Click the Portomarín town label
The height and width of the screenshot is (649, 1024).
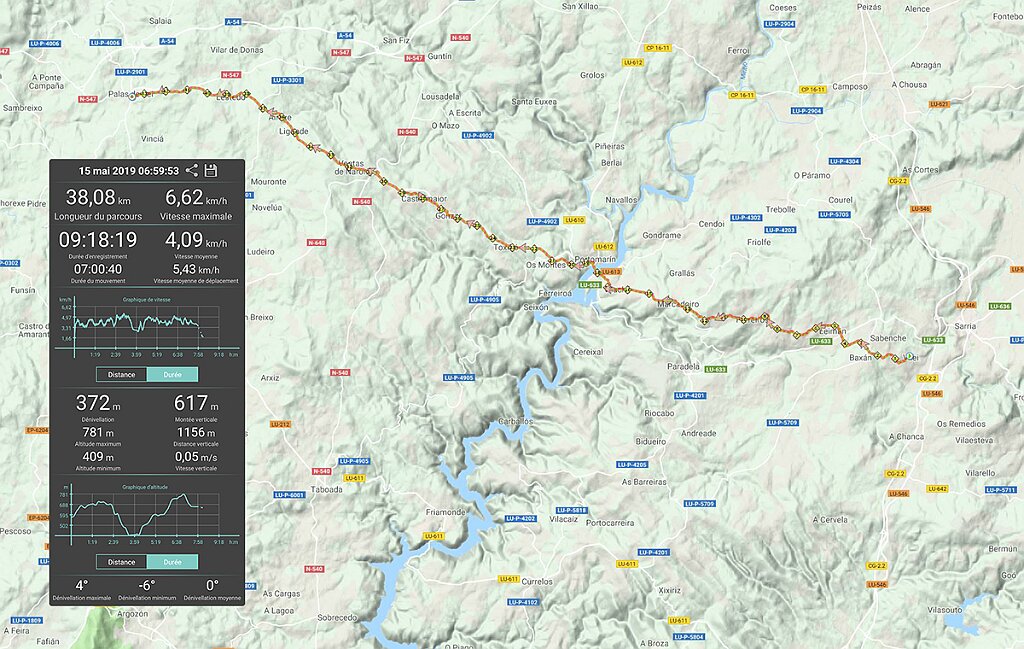pyautogui.click(x=595, y=259)
